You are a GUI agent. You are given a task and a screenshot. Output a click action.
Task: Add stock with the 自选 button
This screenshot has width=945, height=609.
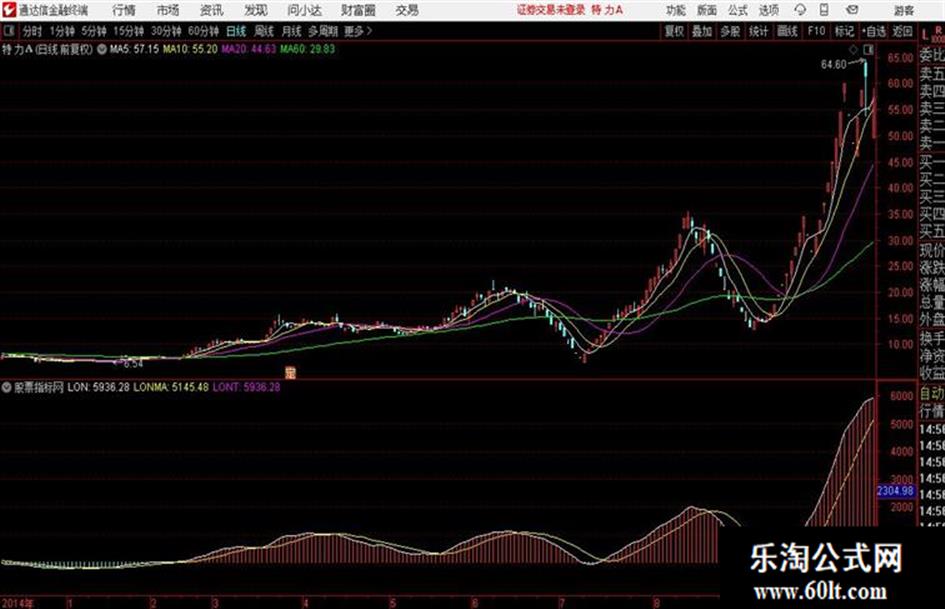tap(874, 31)
